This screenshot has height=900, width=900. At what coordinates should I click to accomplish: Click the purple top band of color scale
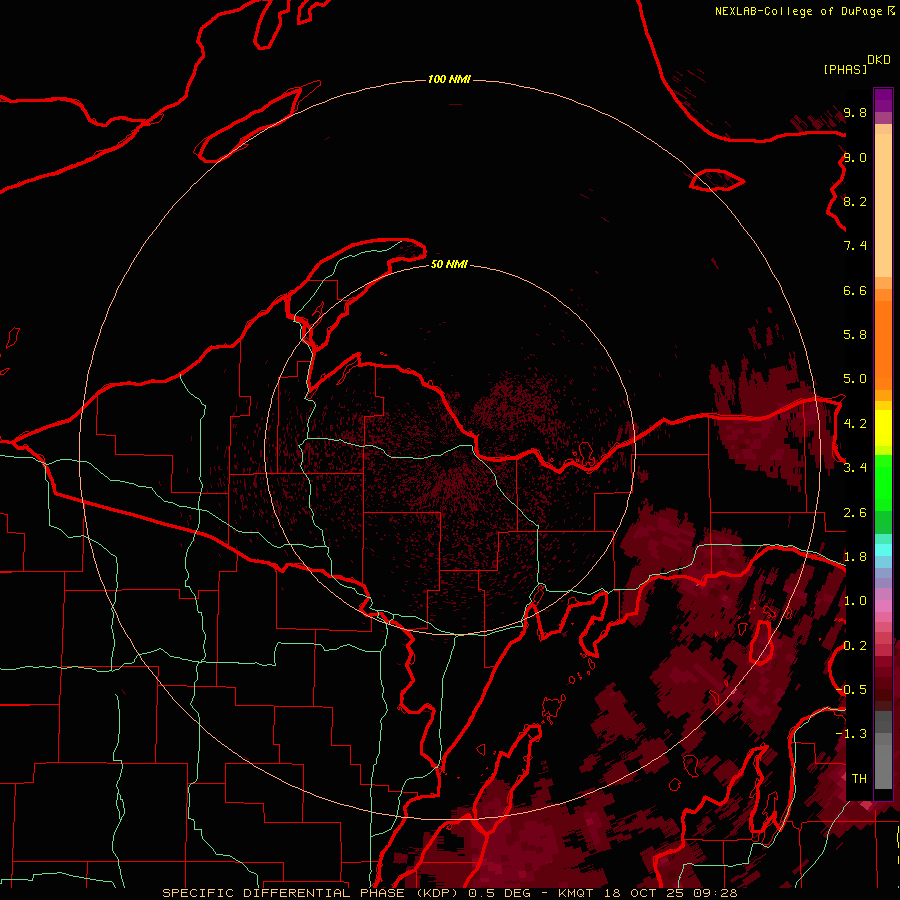coord(883,100)
